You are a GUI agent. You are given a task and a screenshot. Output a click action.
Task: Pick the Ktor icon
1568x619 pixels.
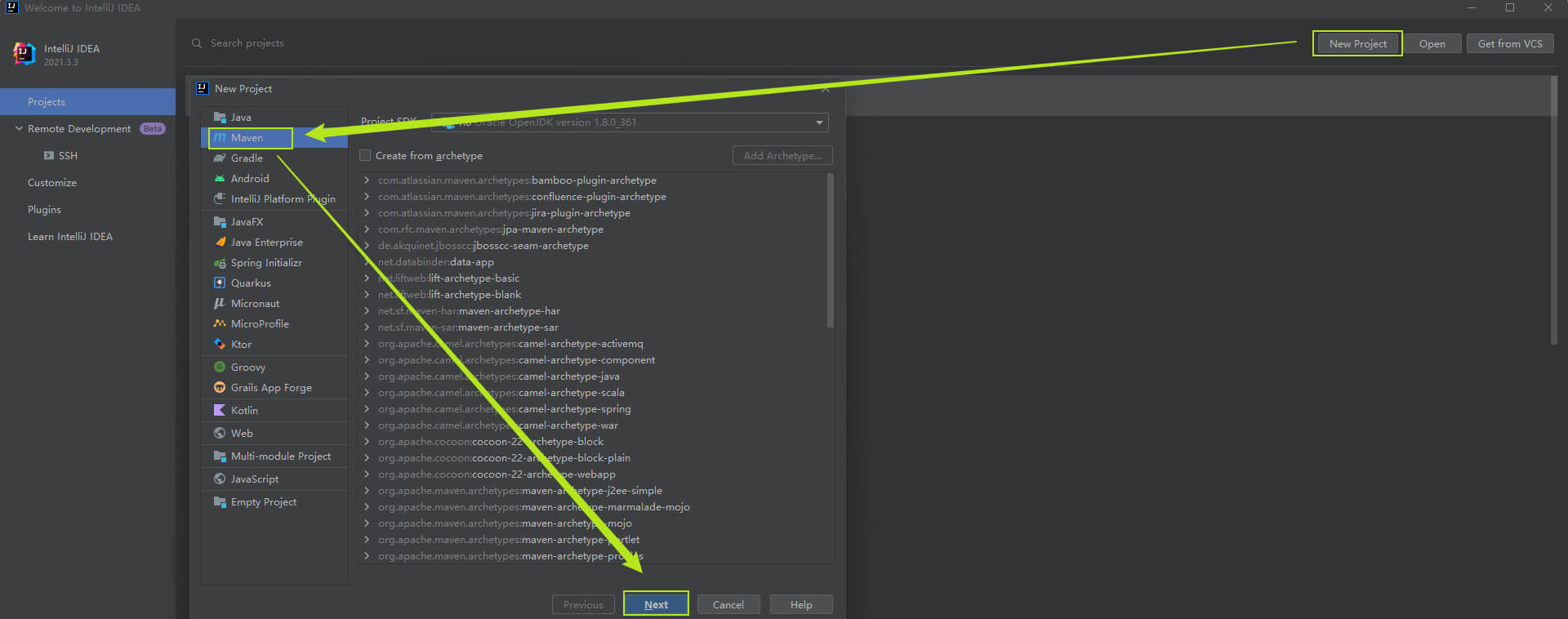(x=219, y=345)
